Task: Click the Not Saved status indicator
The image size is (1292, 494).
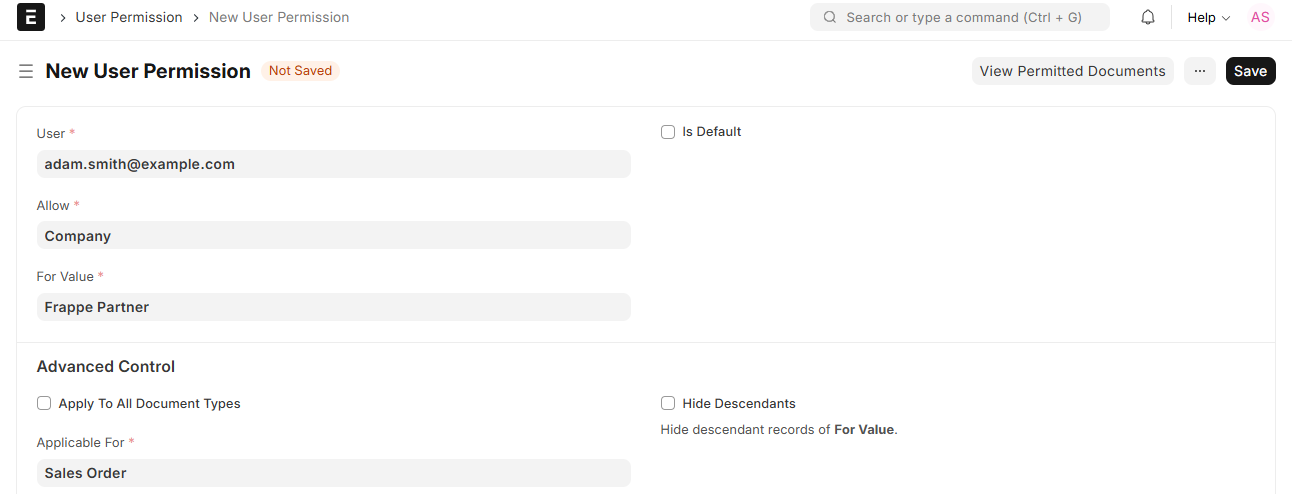Action: point(300,71)
